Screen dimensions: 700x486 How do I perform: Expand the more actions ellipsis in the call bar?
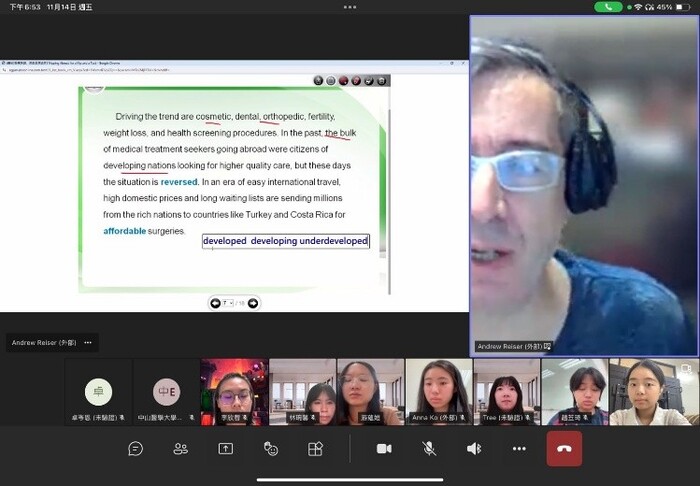pos(519,449)
